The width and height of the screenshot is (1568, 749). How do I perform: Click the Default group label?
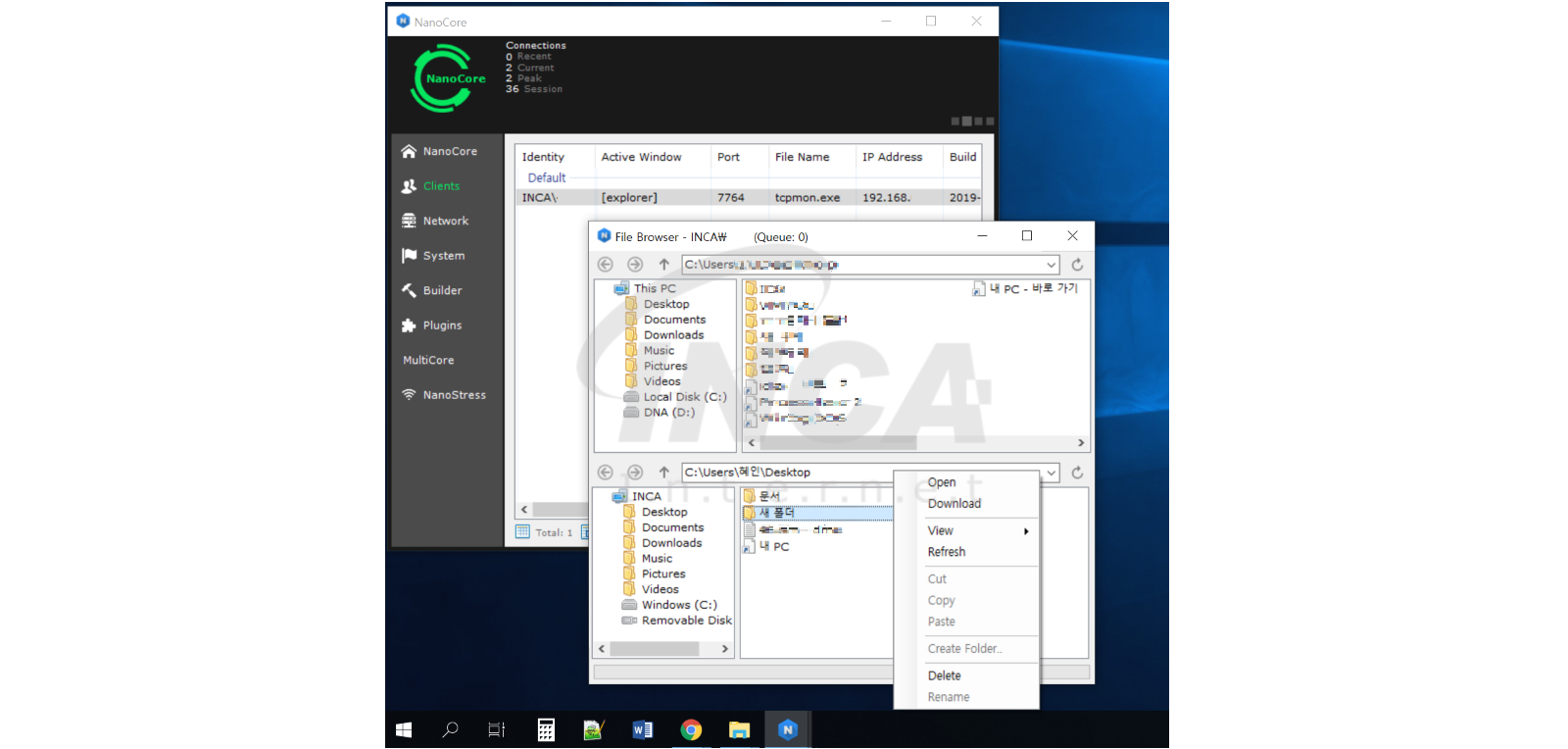(x=547, y=178)
